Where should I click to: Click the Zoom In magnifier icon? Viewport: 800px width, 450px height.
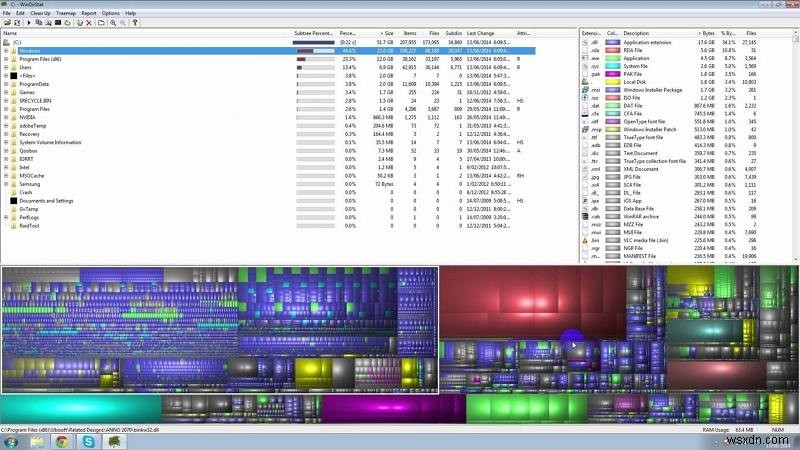pyautogui.click(x=113, y=23)
